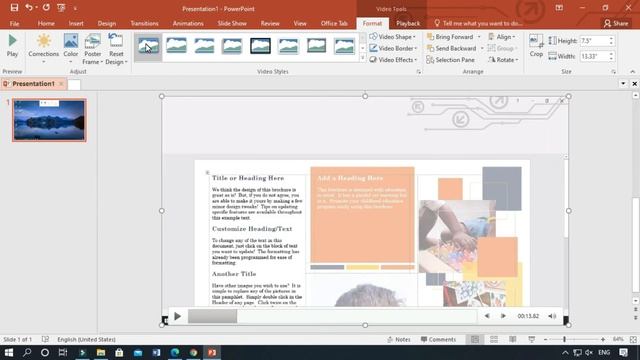Click the zoom slider
This screenshot has width=640, height=360.
573,339
